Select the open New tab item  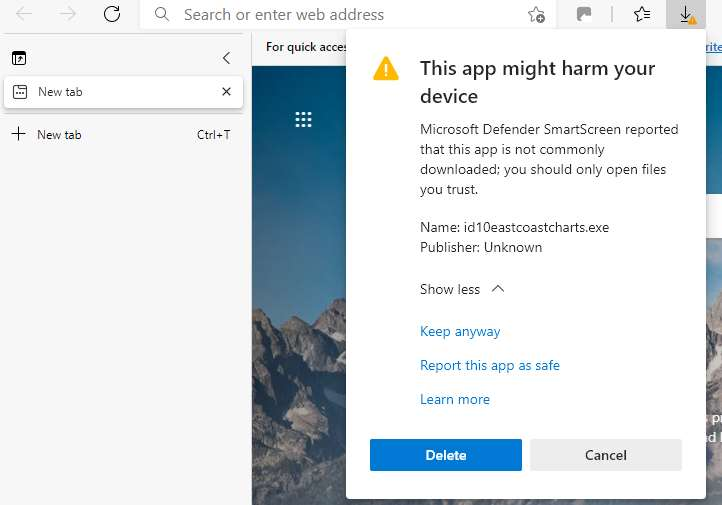(x=123, y=92)
